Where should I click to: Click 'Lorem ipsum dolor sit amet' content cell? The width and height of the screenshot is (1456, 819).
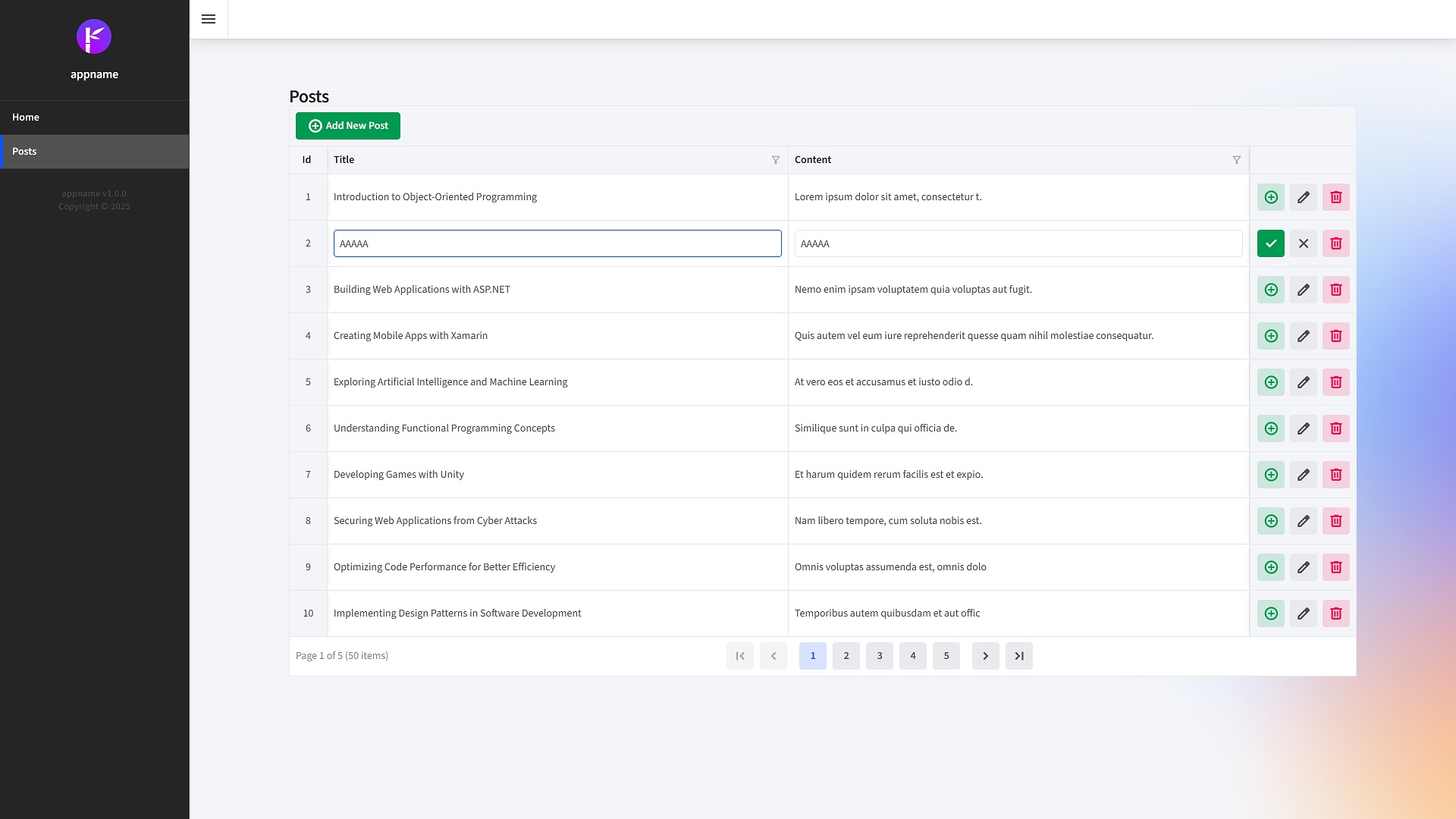coord(1018,197)
